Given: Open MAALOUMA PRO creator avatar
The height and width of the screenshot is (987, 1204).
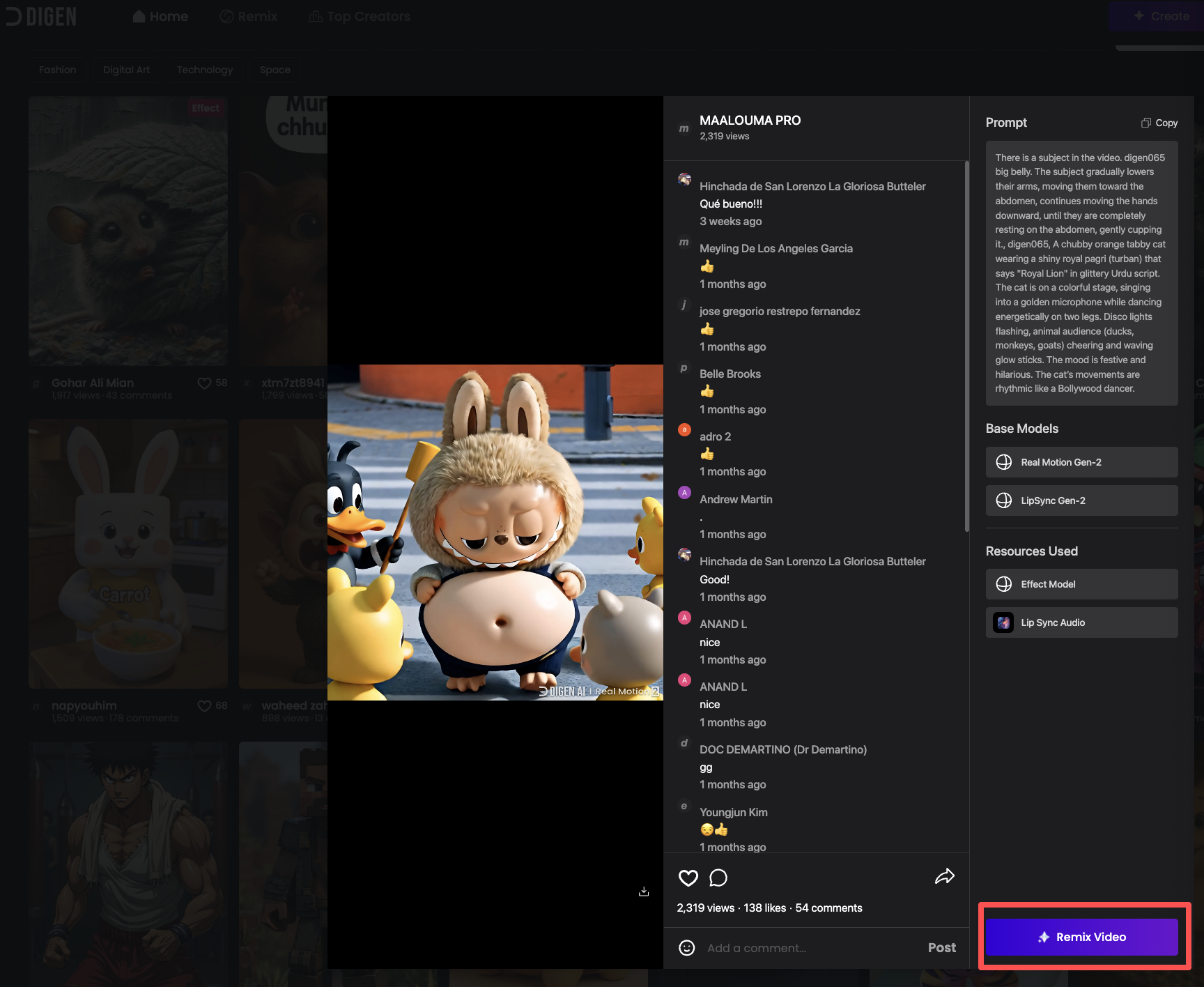Looking at the screenshot, I should pos(684,128).
